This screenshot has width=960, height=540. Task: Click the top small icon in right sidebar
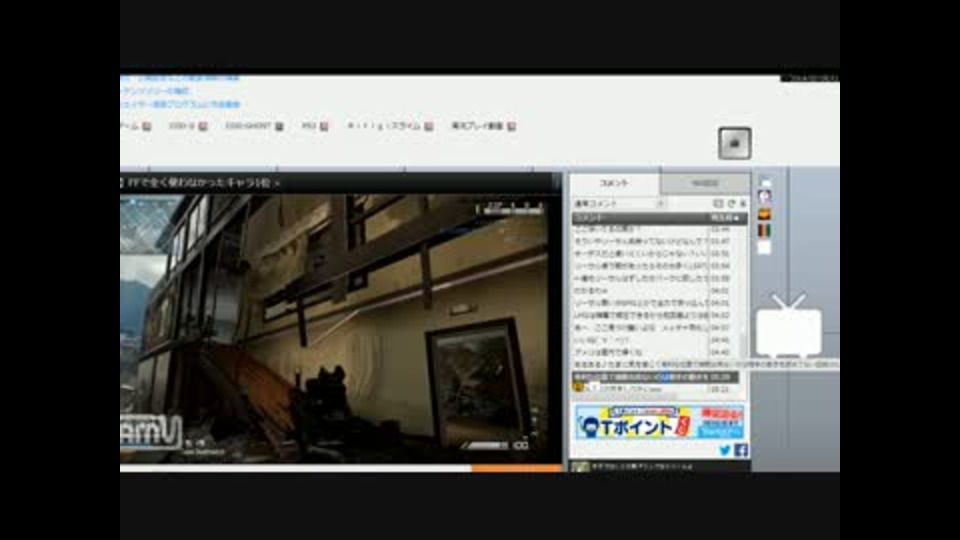pos(765,181)
